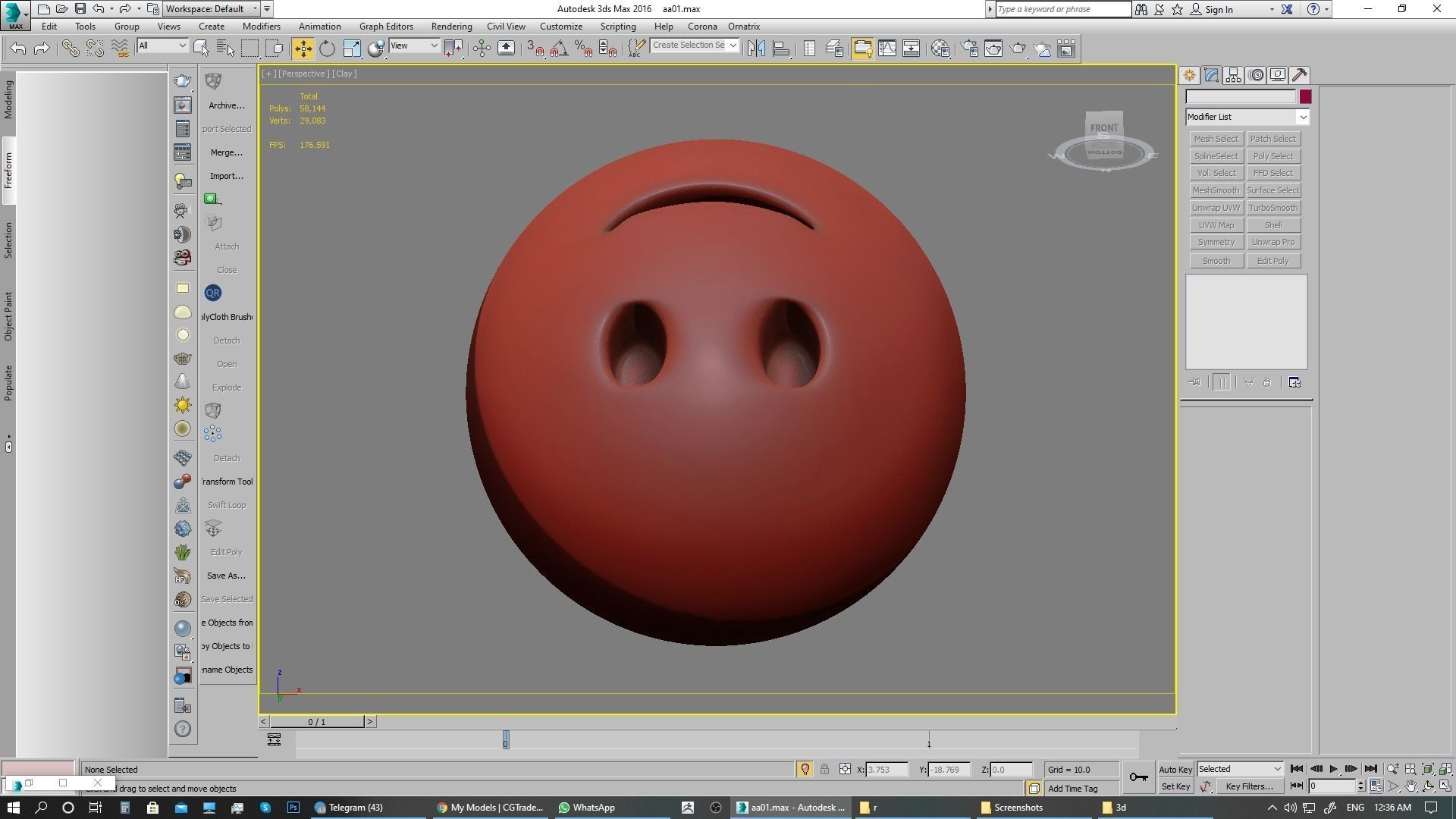The image size is (1456, 819).
Task: Open the Customize menu
Action: tap(561, 27)
